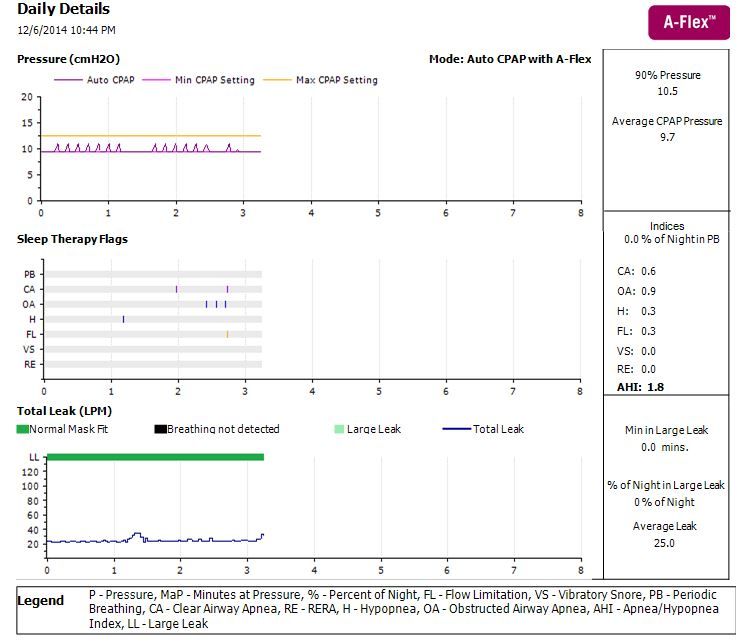
Task: Click the Average Leak value 25.0
Action: point(664,543)
